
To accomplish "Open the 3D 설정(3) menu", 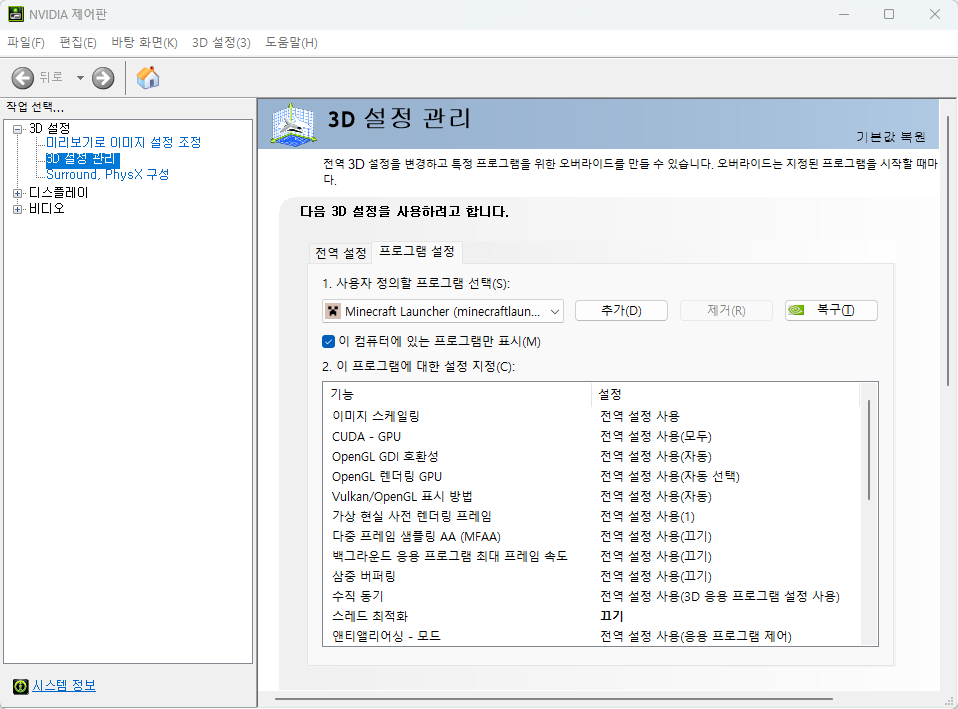I will (x=221, y=43).
